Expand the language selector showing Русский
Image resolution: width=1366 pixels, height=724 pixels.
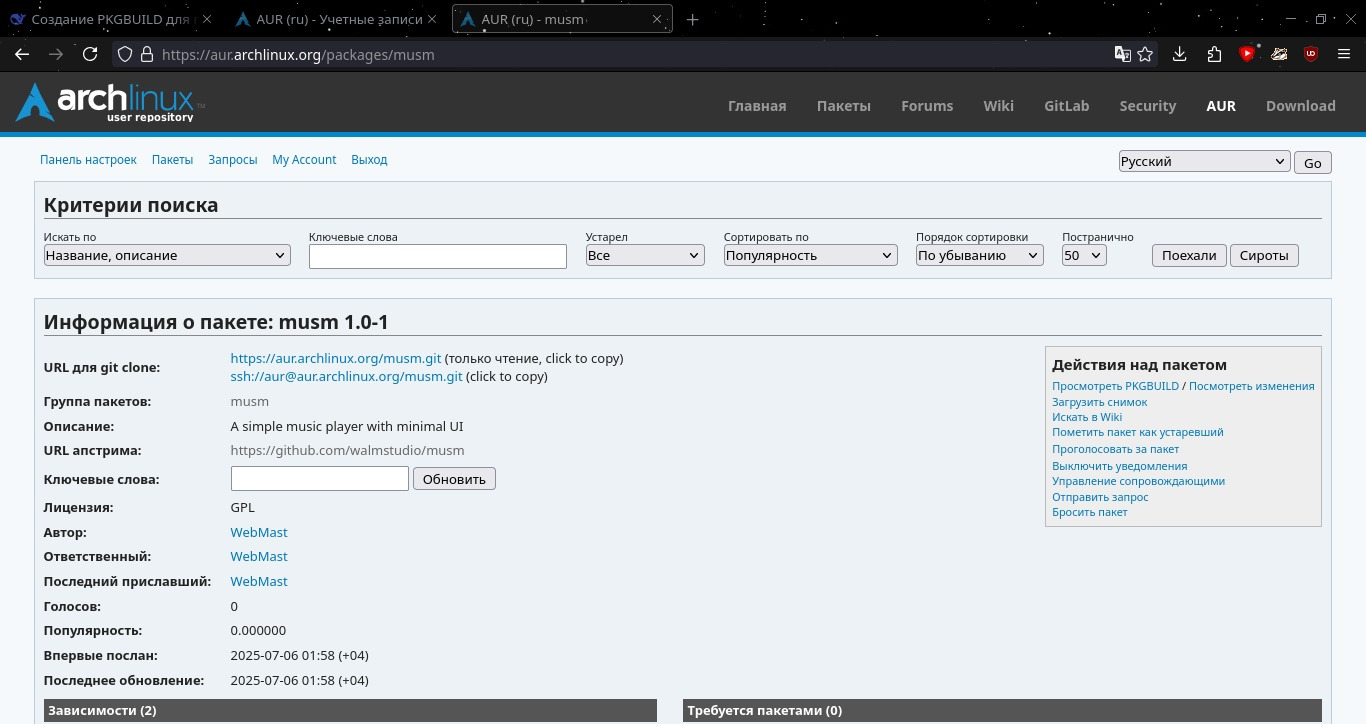1203,162
